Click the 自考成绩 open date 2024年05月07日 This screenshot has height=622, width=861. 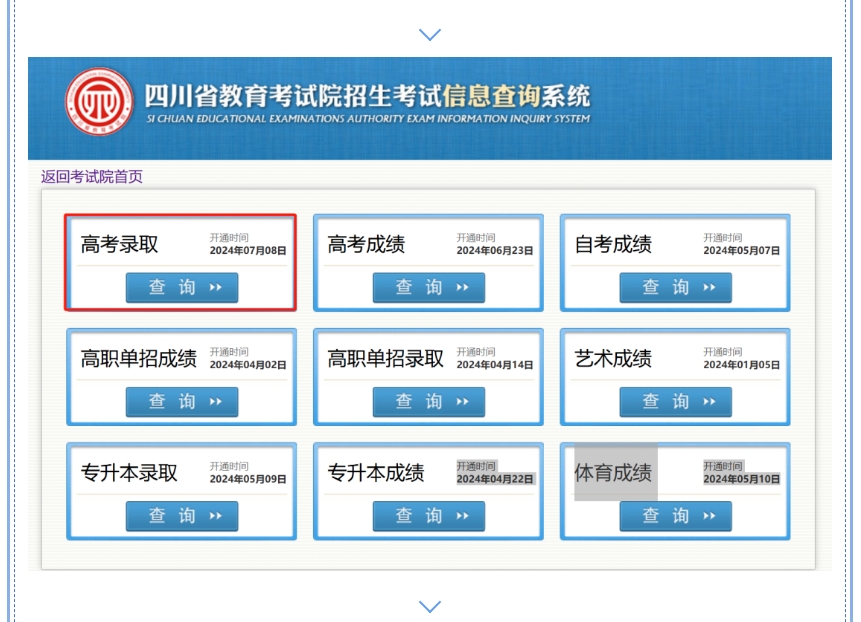741,251
